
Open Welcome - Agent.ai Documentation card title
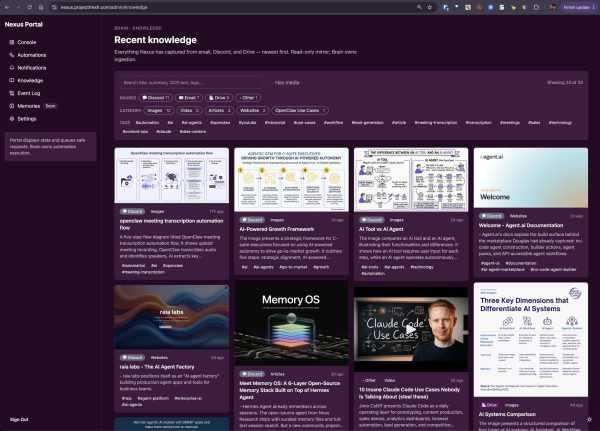[521, 225]
